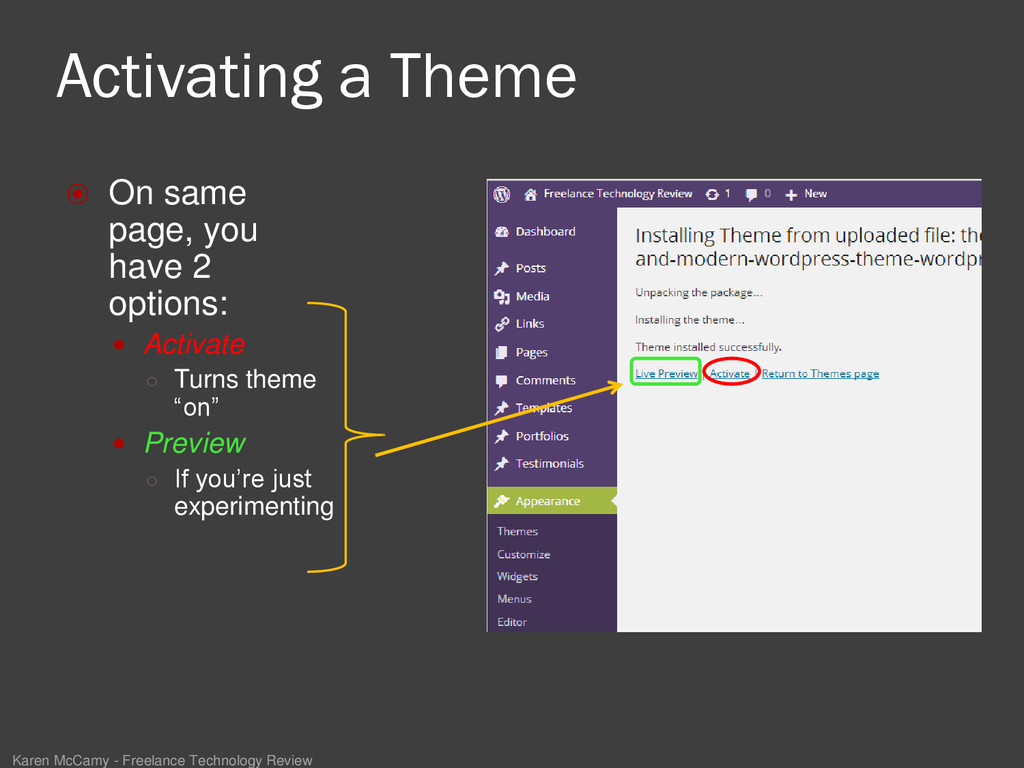Follow Return to Themes page link
The image size is (1024, 768).
(x=820, y=374)
